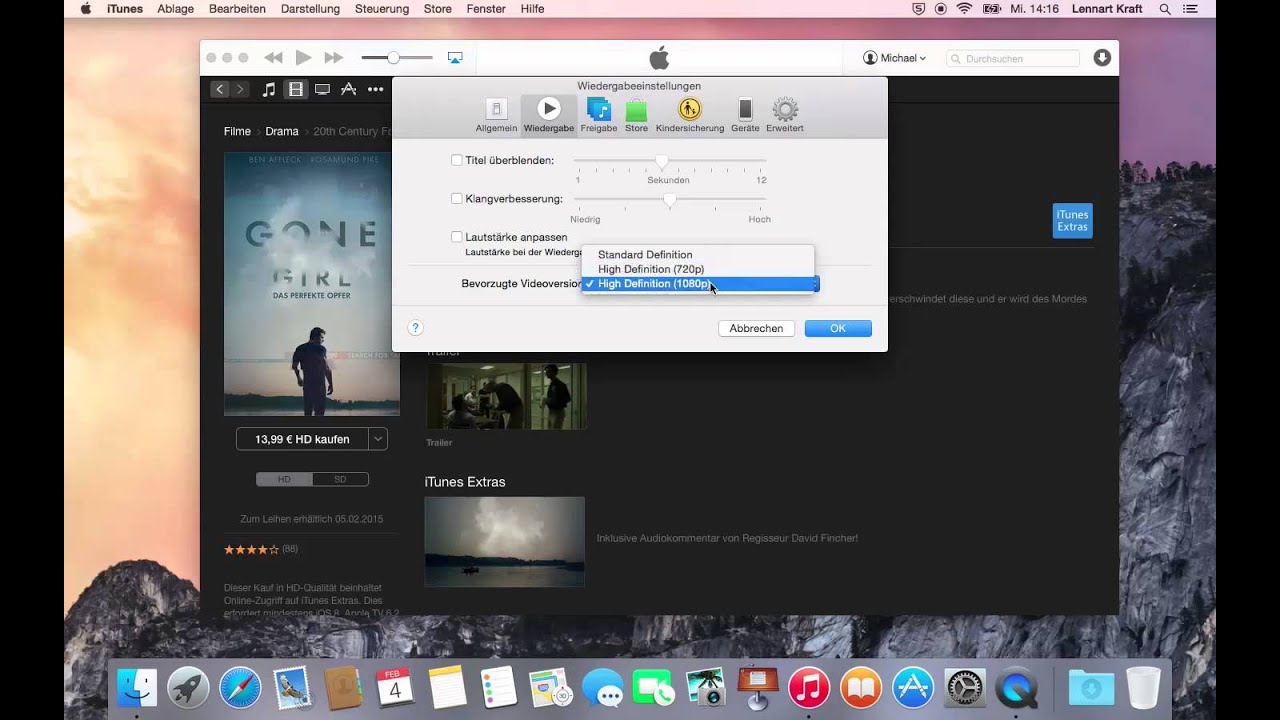The width and height of the screenshot is (1280, 720).
Task: Switch to the TV Shows library icon
Action: (322, 89)
